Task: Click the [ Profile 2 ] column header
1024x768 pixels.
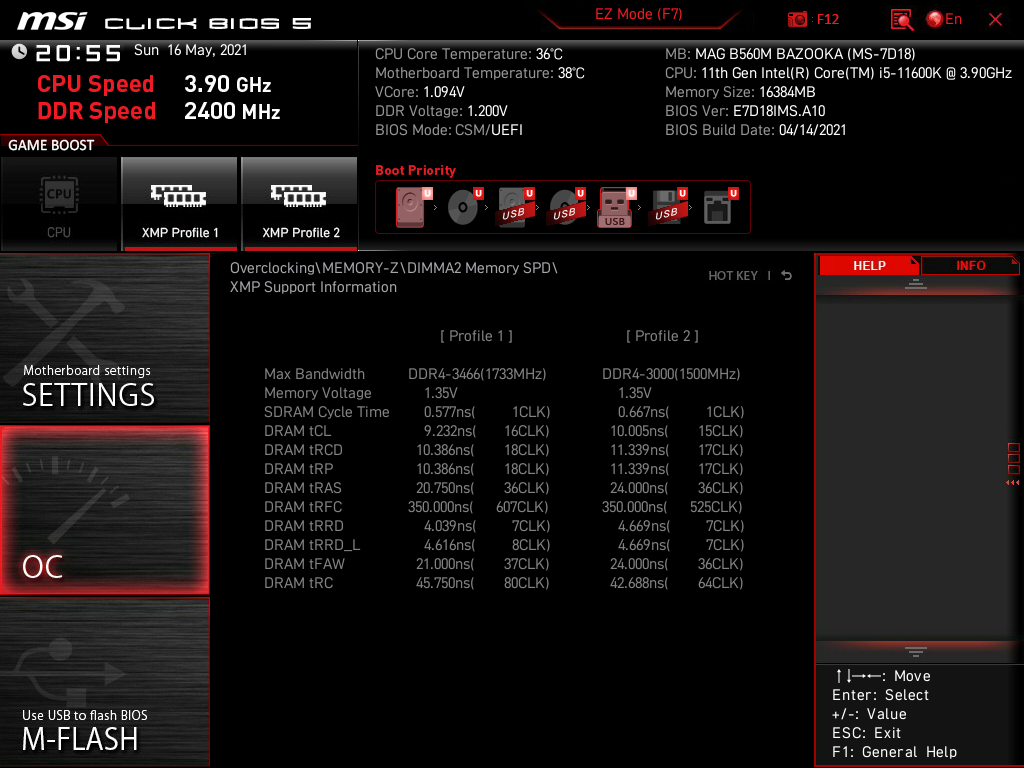Action: pyautogui.click(x=662, y=336)
